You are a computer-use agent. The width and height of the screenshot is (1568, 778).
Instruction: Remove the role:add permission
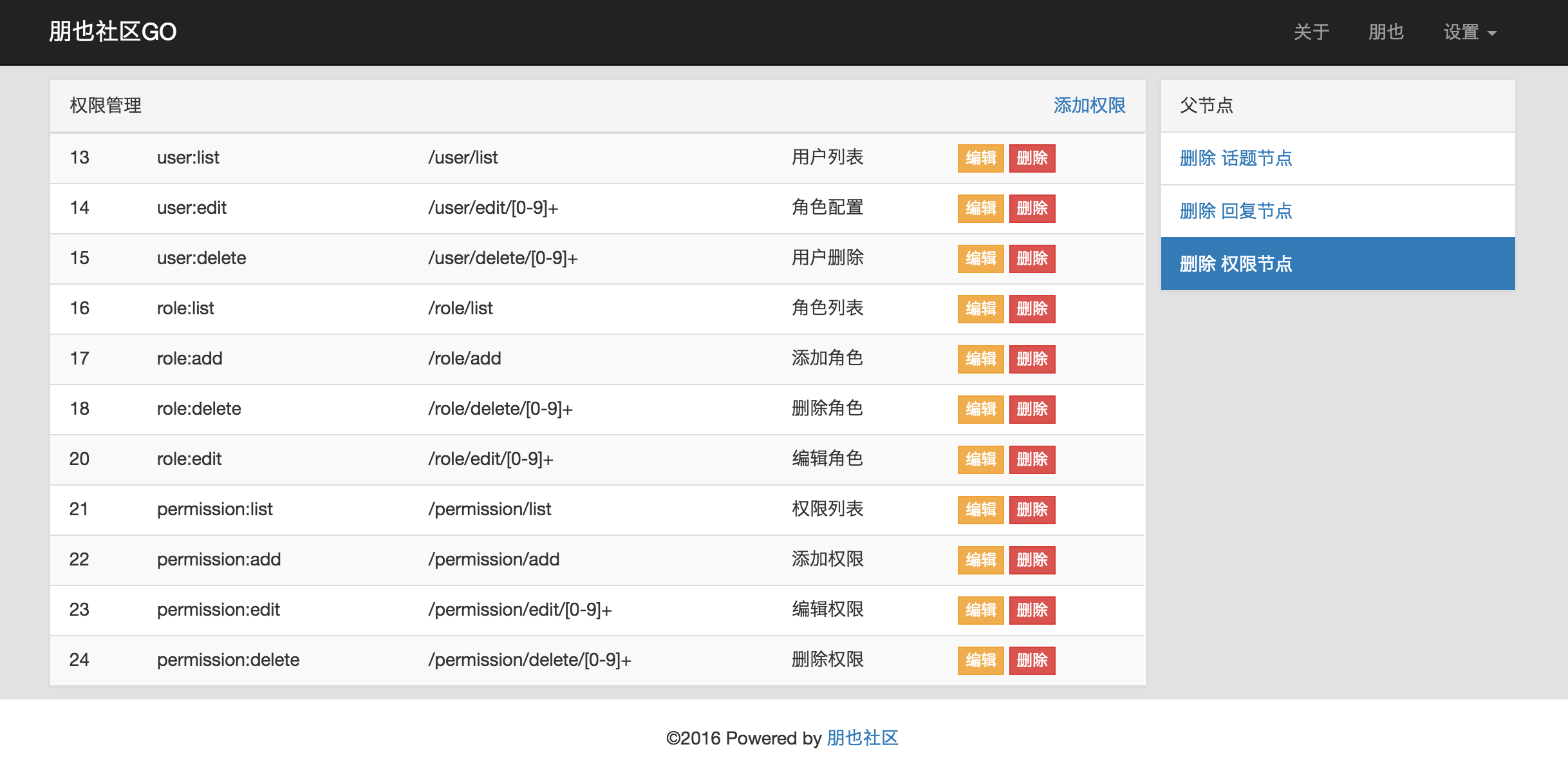click(x=1032, y=359)
